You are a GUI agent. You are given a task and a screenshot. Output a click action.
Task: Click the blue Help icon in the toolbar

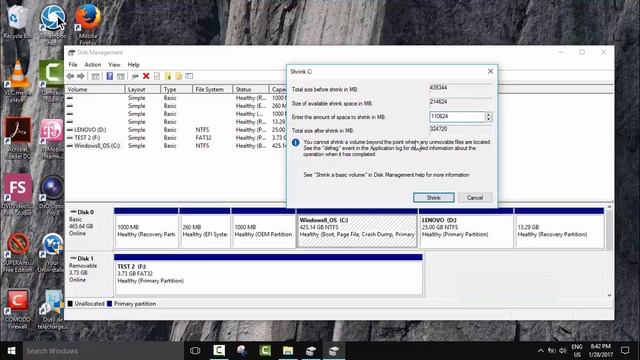tap(109, 76)
